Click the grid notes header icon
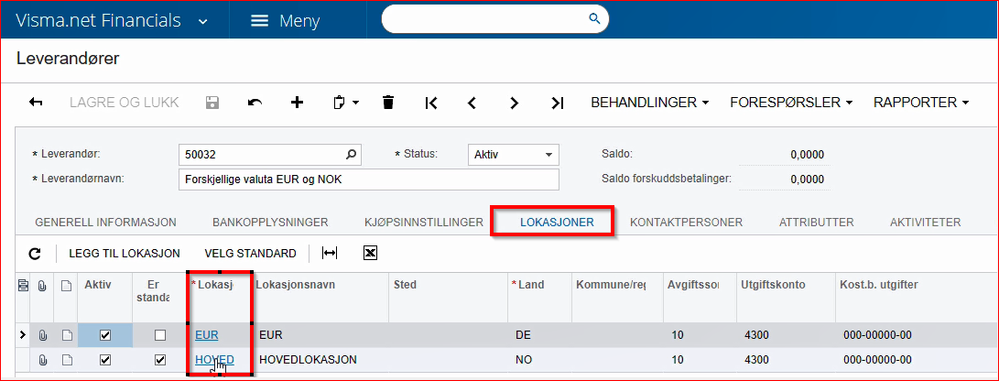Viewport: 999px width, 381px height. point(24,285)
